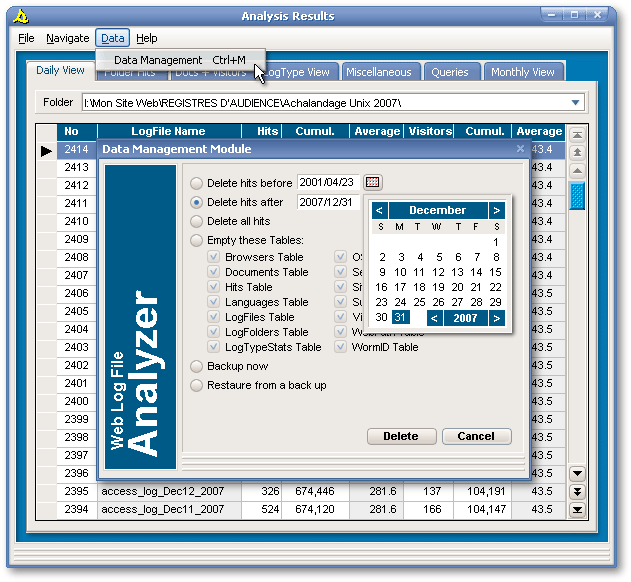Screen dimensions: 631x582
Task: Go back one year from 2007
Action: (x=434, y=317)
